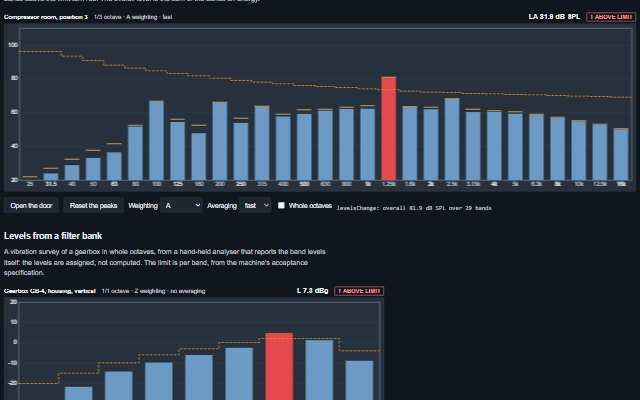Image resolution: width=640 pixels, height=400 pixels.
Task: Click the 31.5 Hz band bar
Action: click(51, 176)
